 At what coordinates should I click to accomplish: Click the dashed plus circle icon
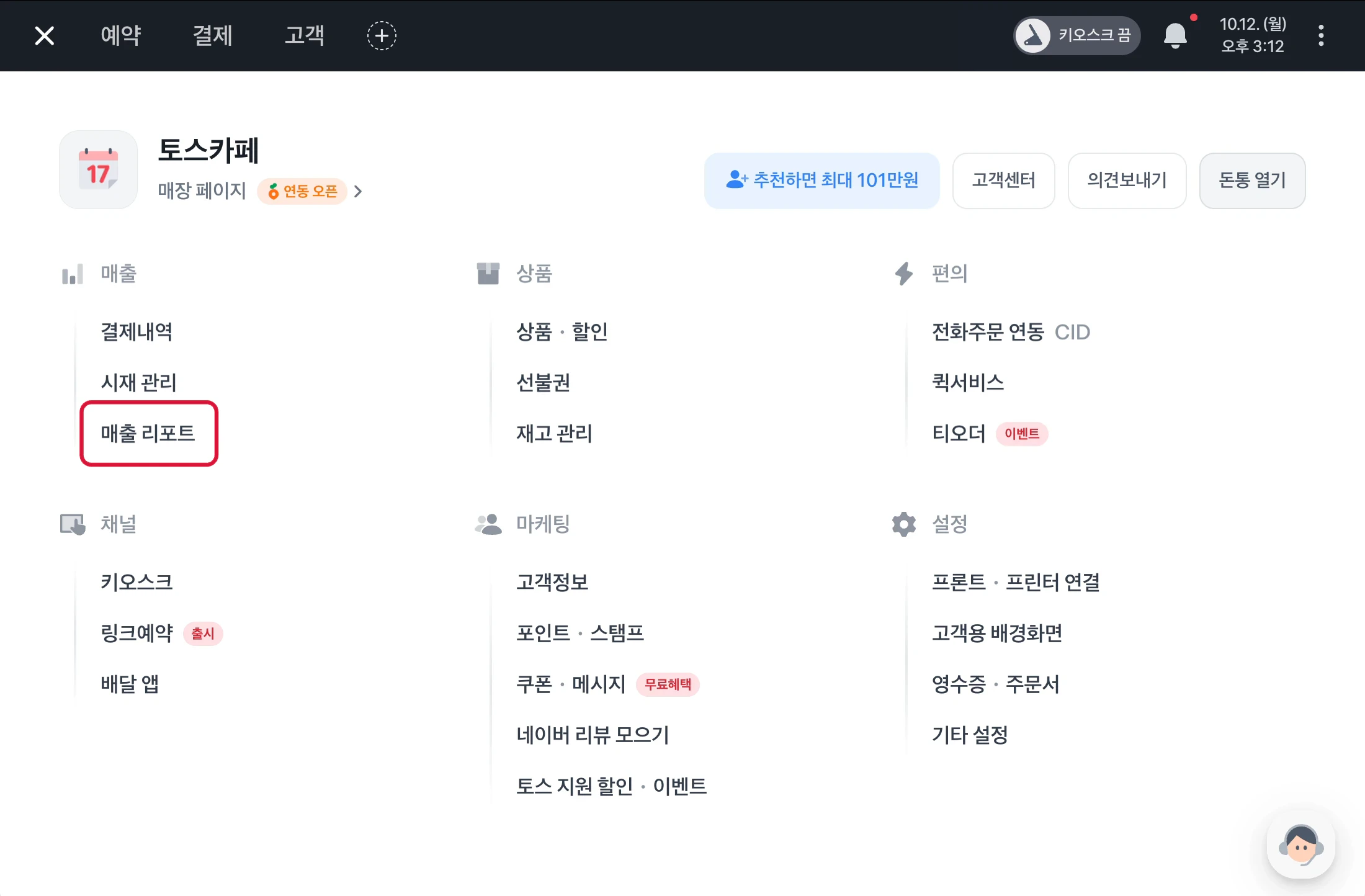(382, 35)
